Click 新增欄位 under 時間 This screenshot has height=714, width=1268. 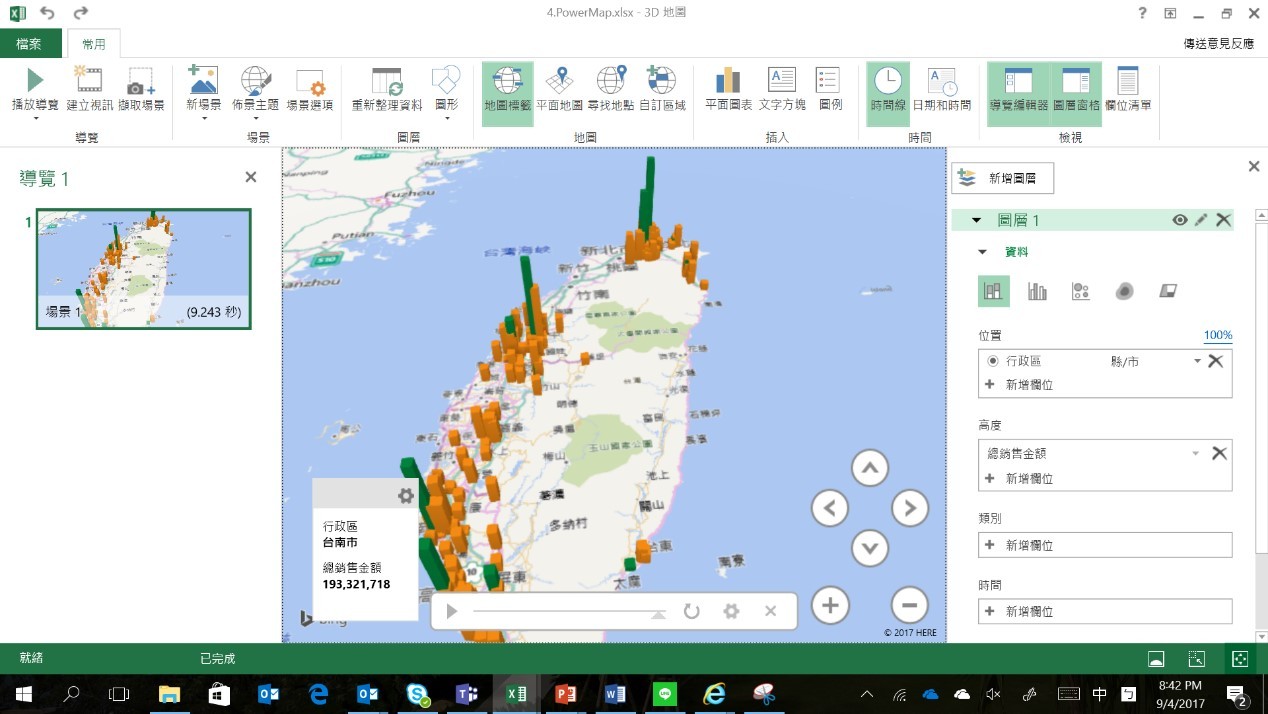click(x=1105, y=611)
